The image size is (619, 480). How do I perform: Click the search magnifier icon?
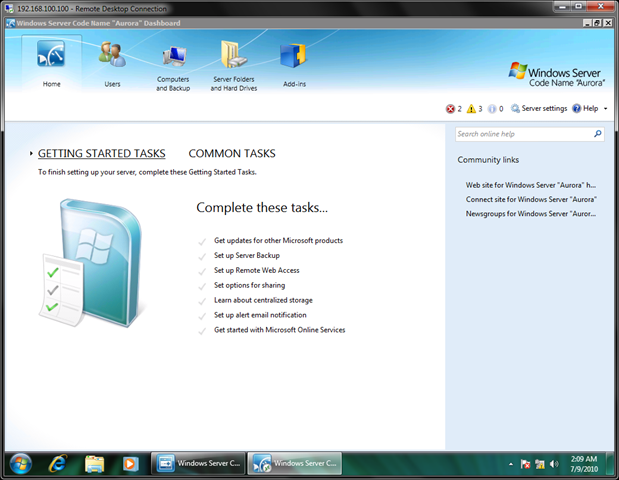pos(598,134)
